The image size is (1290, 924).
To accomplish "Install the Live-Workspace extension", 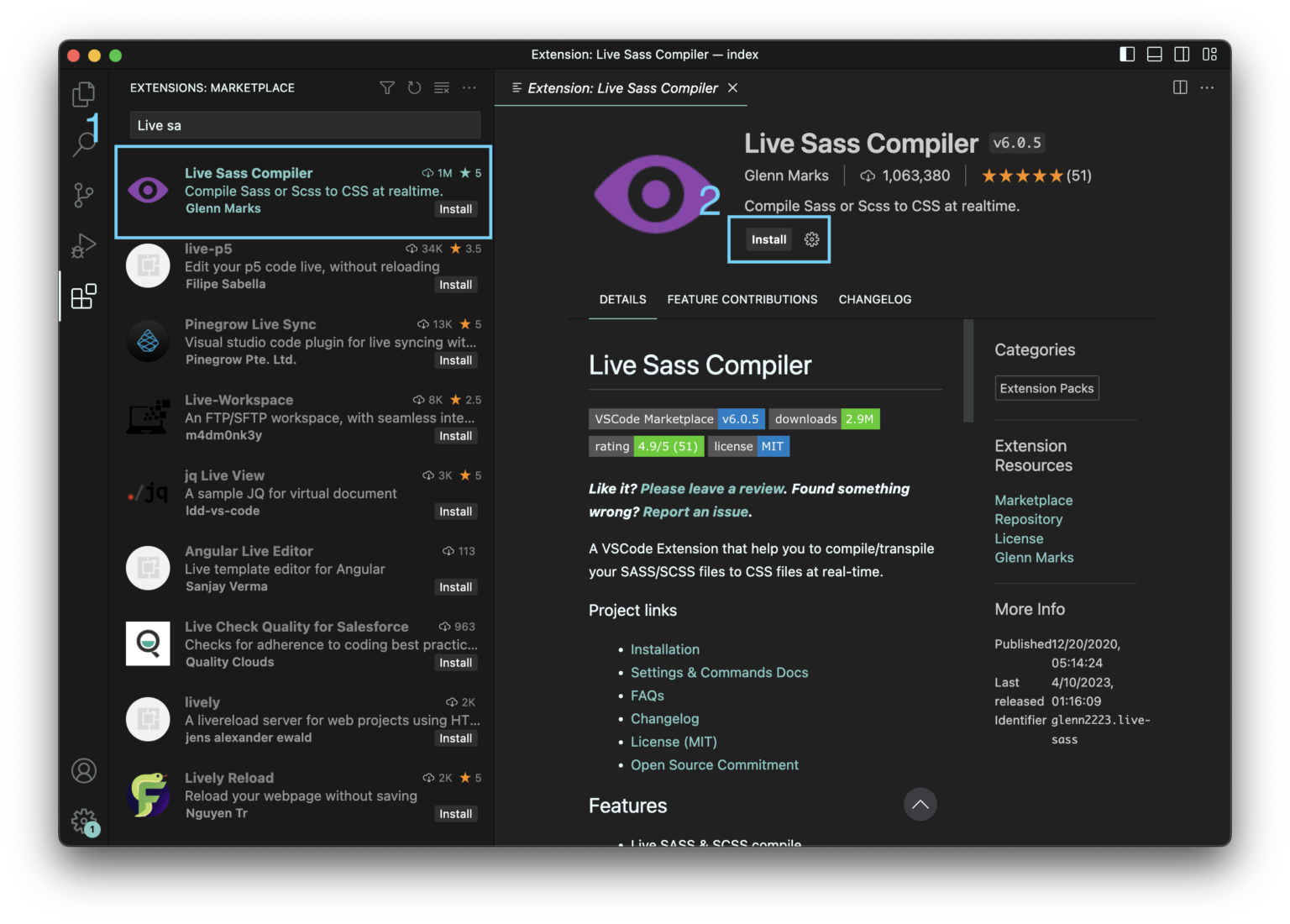I will (456, 436).
